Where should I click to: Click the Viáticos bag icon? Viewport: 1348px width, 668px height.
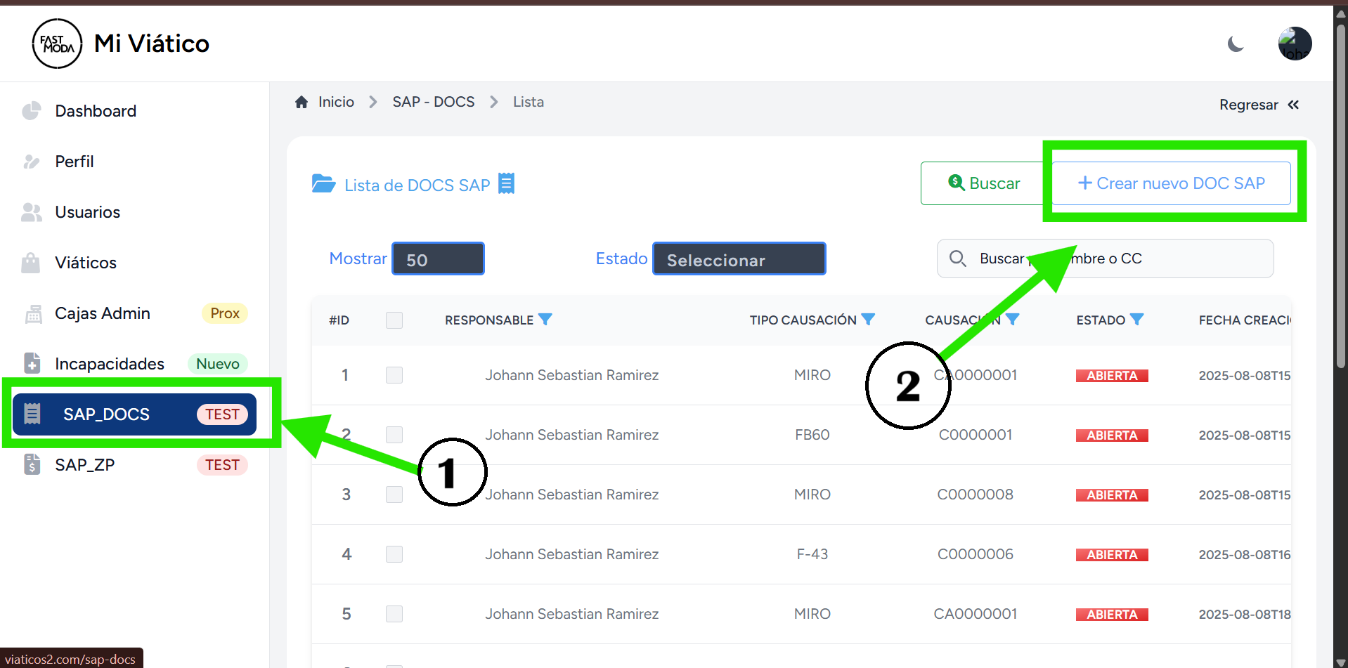31,263
